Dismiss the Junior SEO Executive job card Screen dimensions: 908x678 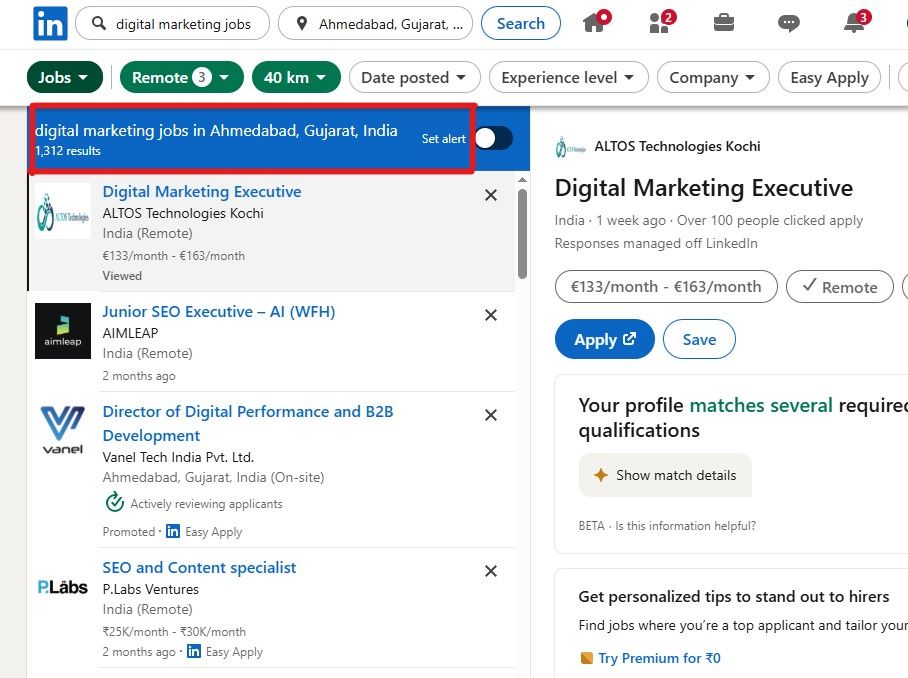(491, 315)
